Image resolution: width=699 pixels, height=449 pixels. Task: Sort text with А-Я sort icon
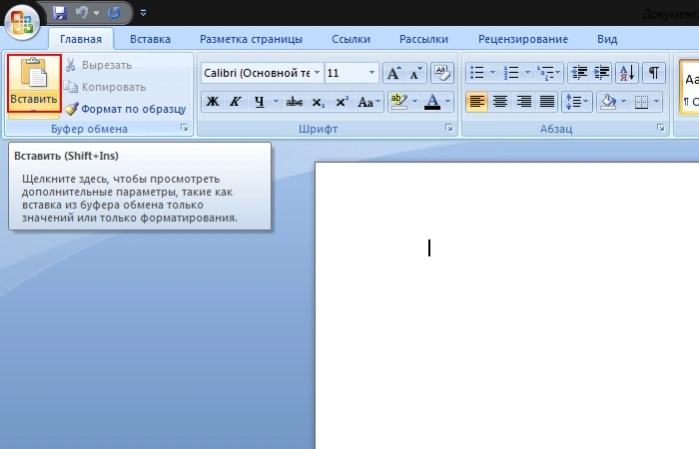[x=627, y=73]
